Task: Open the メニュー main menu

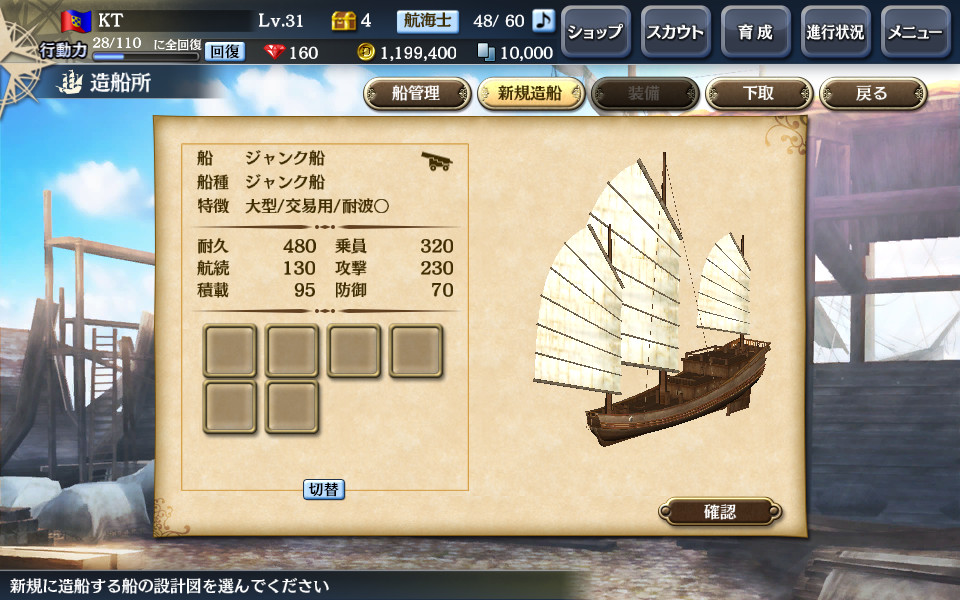Action: point(916,32)
